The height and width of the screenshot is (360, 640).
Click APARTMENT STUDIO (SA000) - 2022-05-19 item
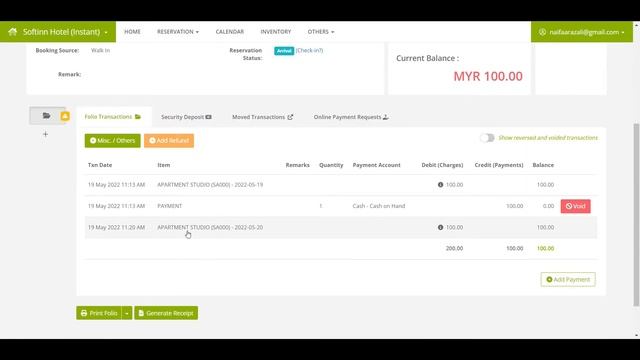[x=210, y=184]
